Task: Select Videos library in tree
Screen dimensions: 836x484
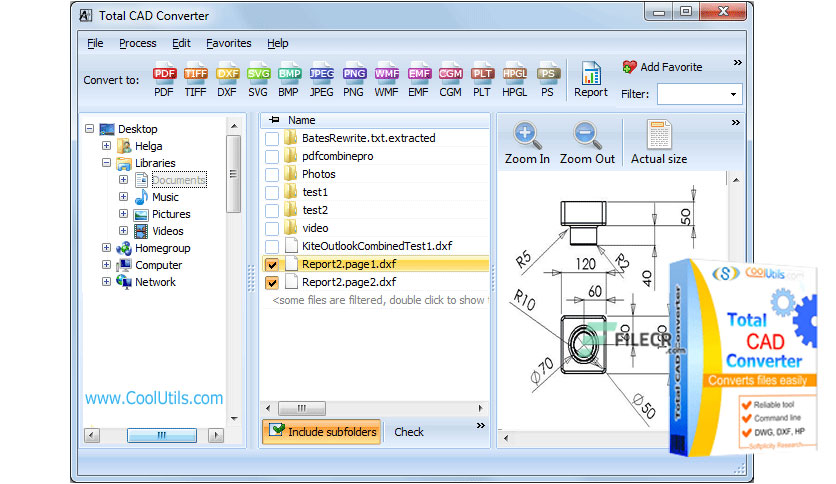Action: point(168,231)
